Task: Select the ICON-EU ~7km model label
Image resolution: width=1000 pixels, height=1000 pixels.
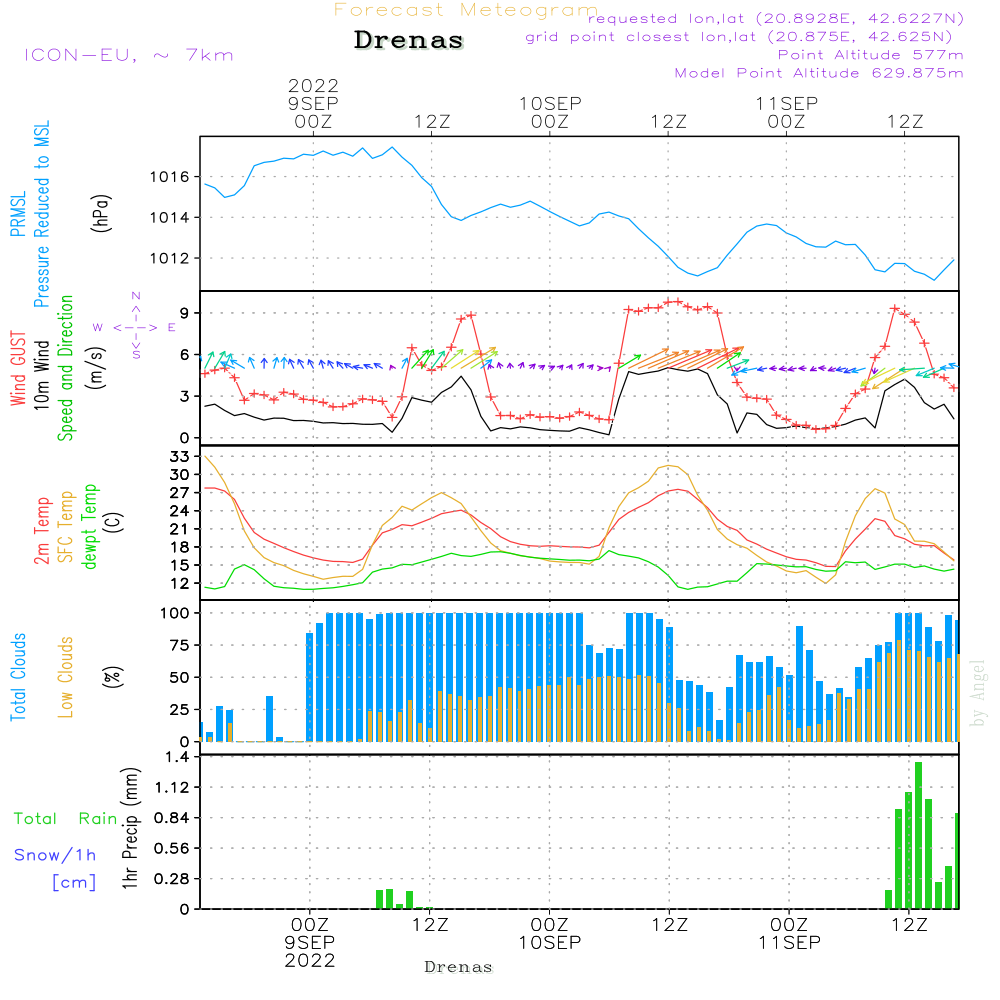Action: tap(127, 55)
